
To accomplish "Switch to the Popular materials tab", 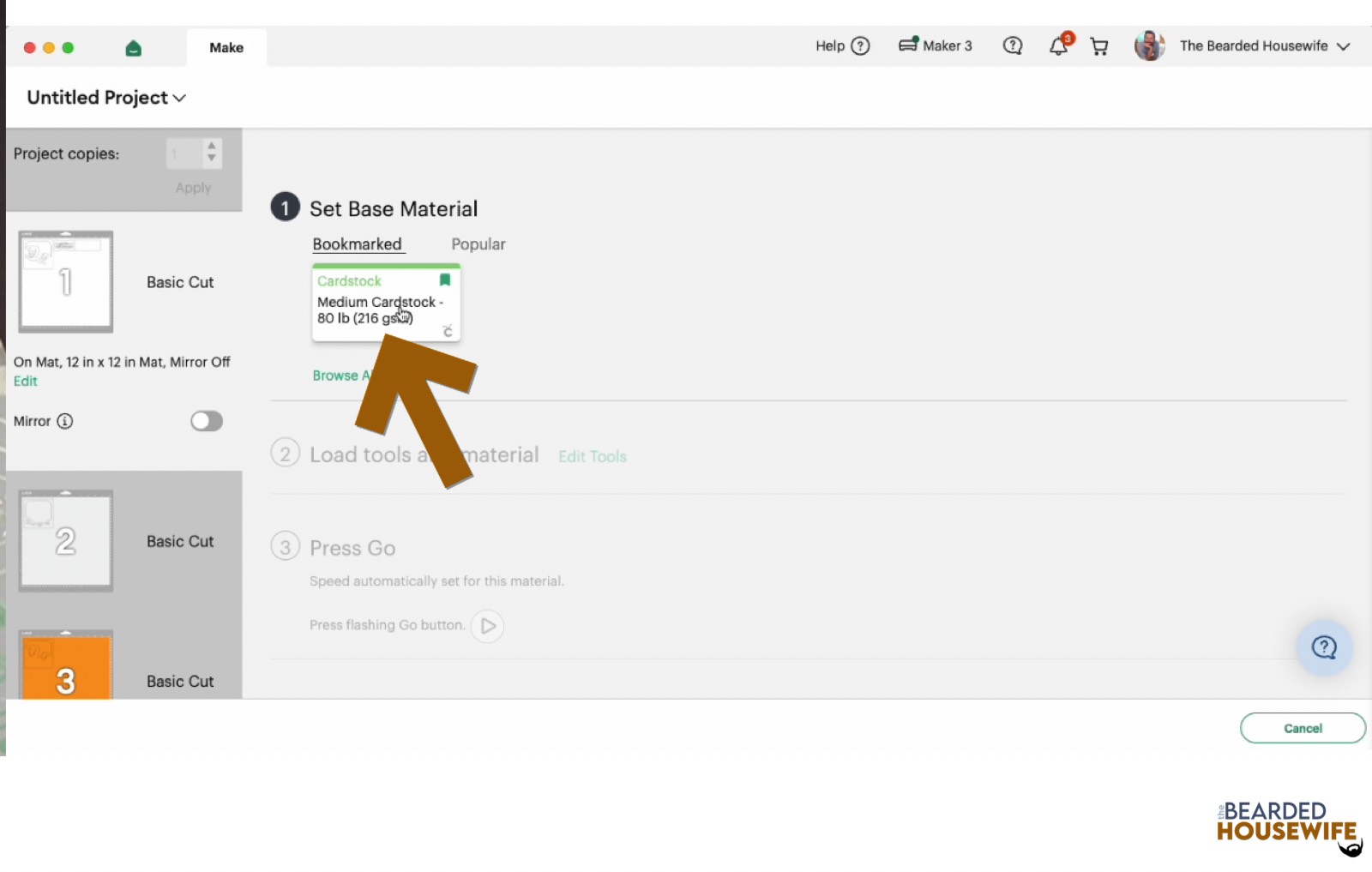I will [478, 244].
